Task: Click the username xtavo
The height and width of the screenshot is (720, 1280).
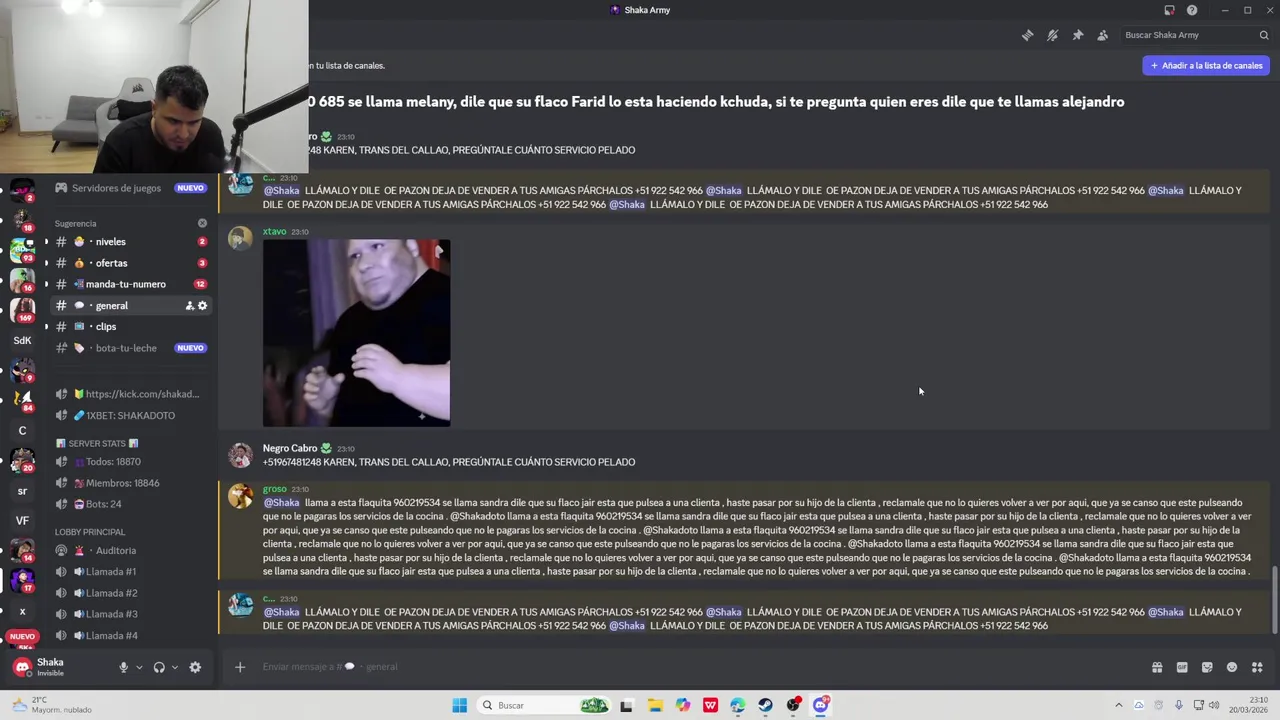Action: [274, 232]
